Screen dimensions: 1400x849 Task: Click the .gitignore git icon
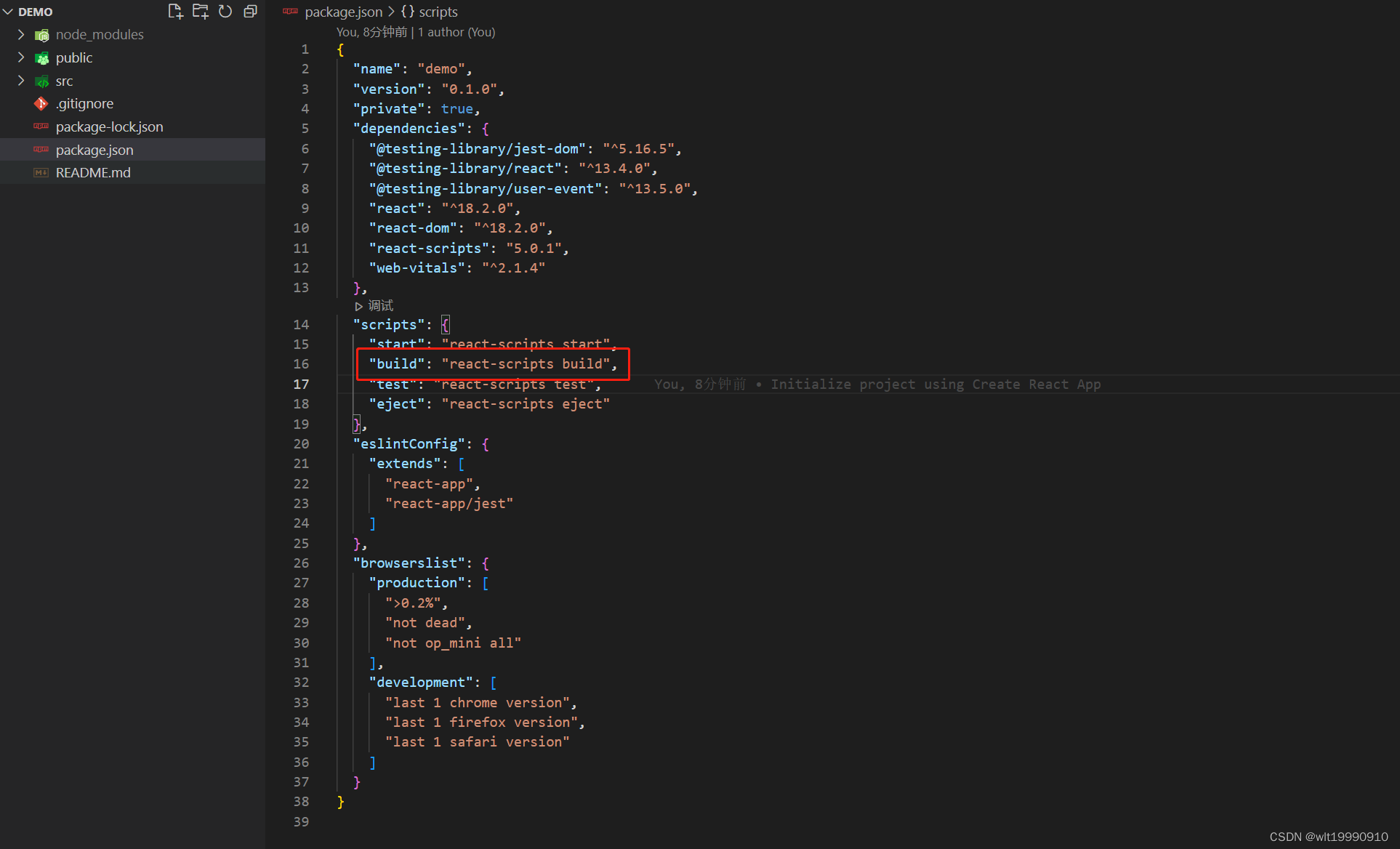click(41, 104)
